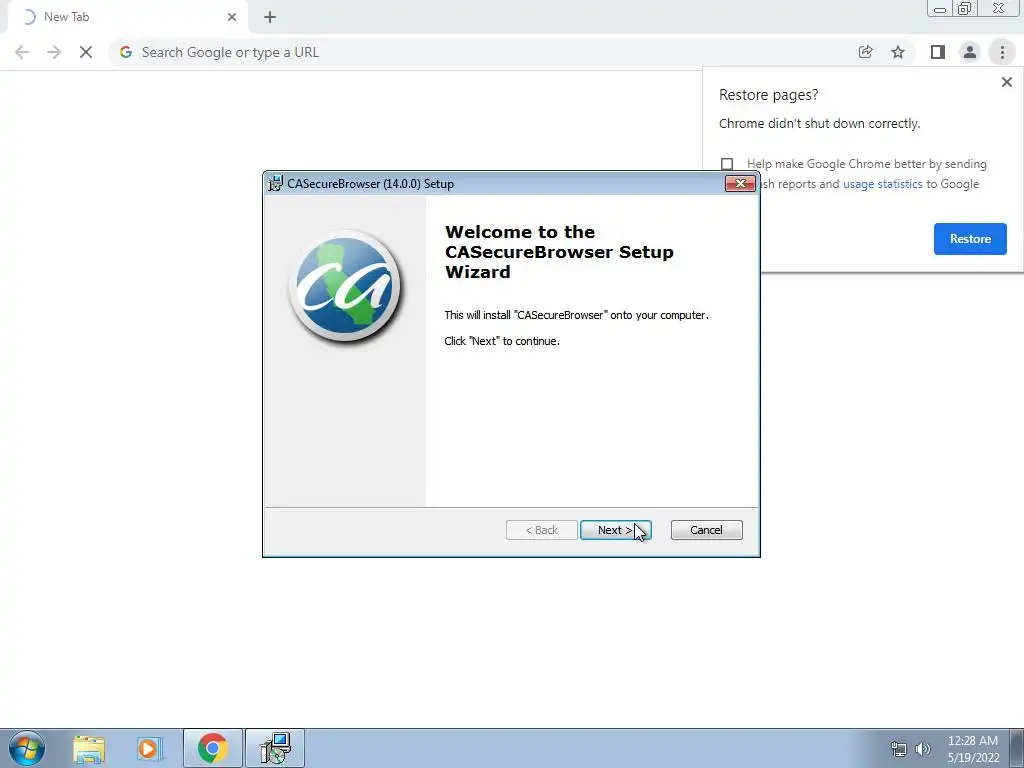Viewport: 1024px width, 768px height.
Task: Click the Restore button in Chrome
Action: (970, 238)
